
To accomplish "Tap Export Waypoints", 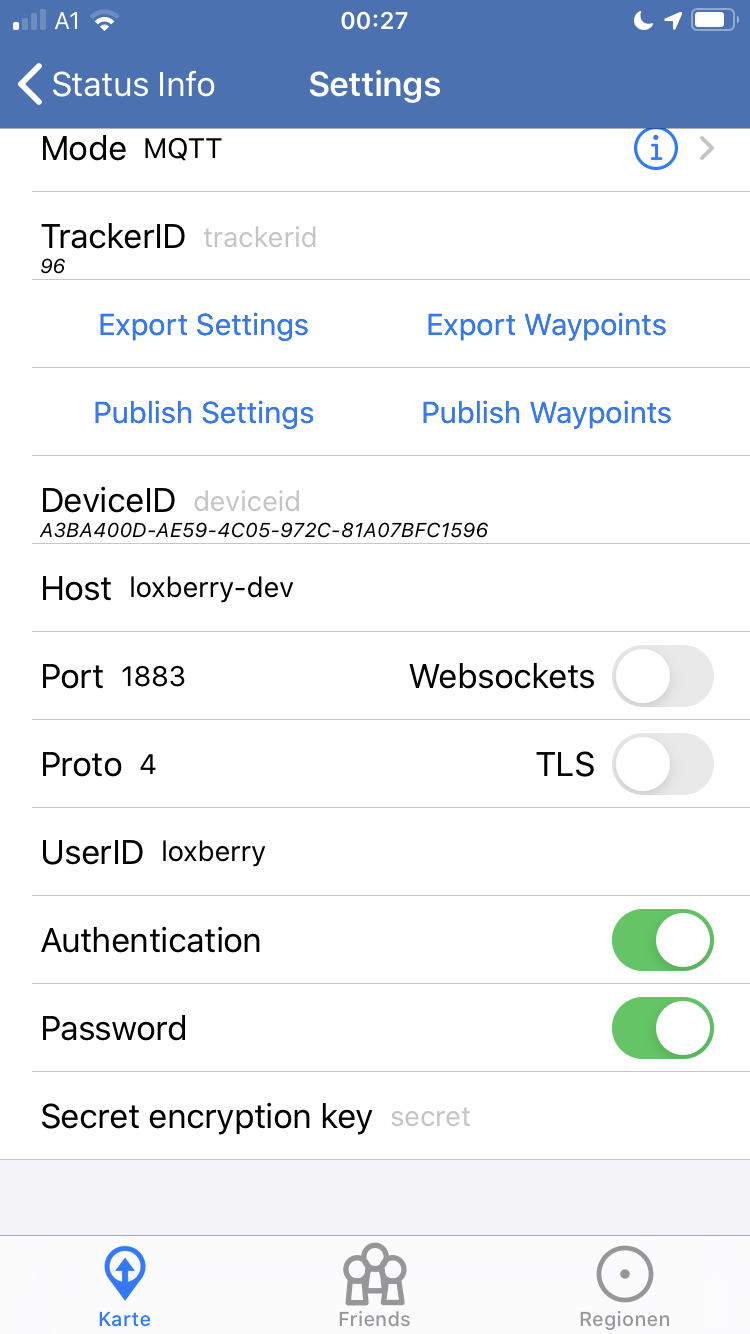I will [x=546, y=325].
